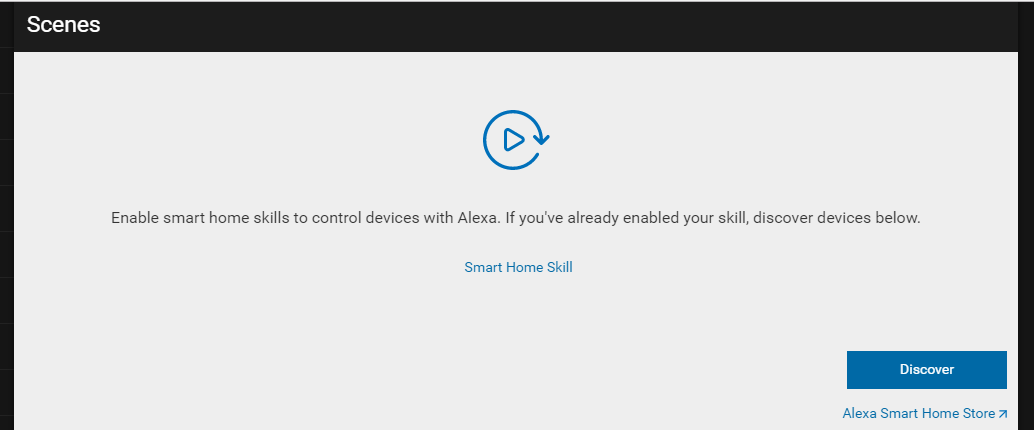Screen dimensions: 1034x430
Task: Open the Alexa Smart Home Store link
Action: point(919,413)
